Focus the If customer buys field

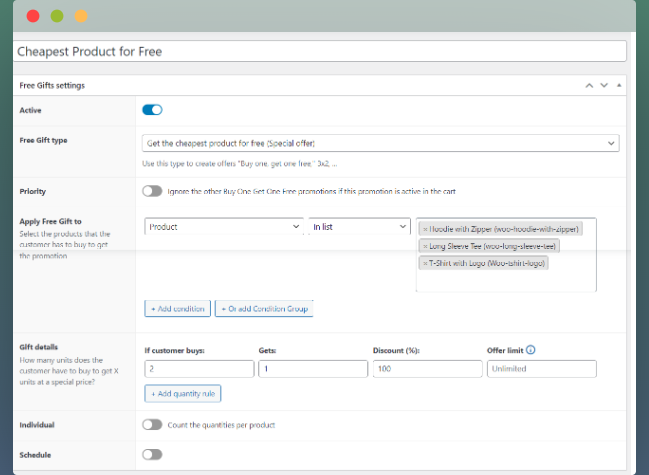pos(199,369)
